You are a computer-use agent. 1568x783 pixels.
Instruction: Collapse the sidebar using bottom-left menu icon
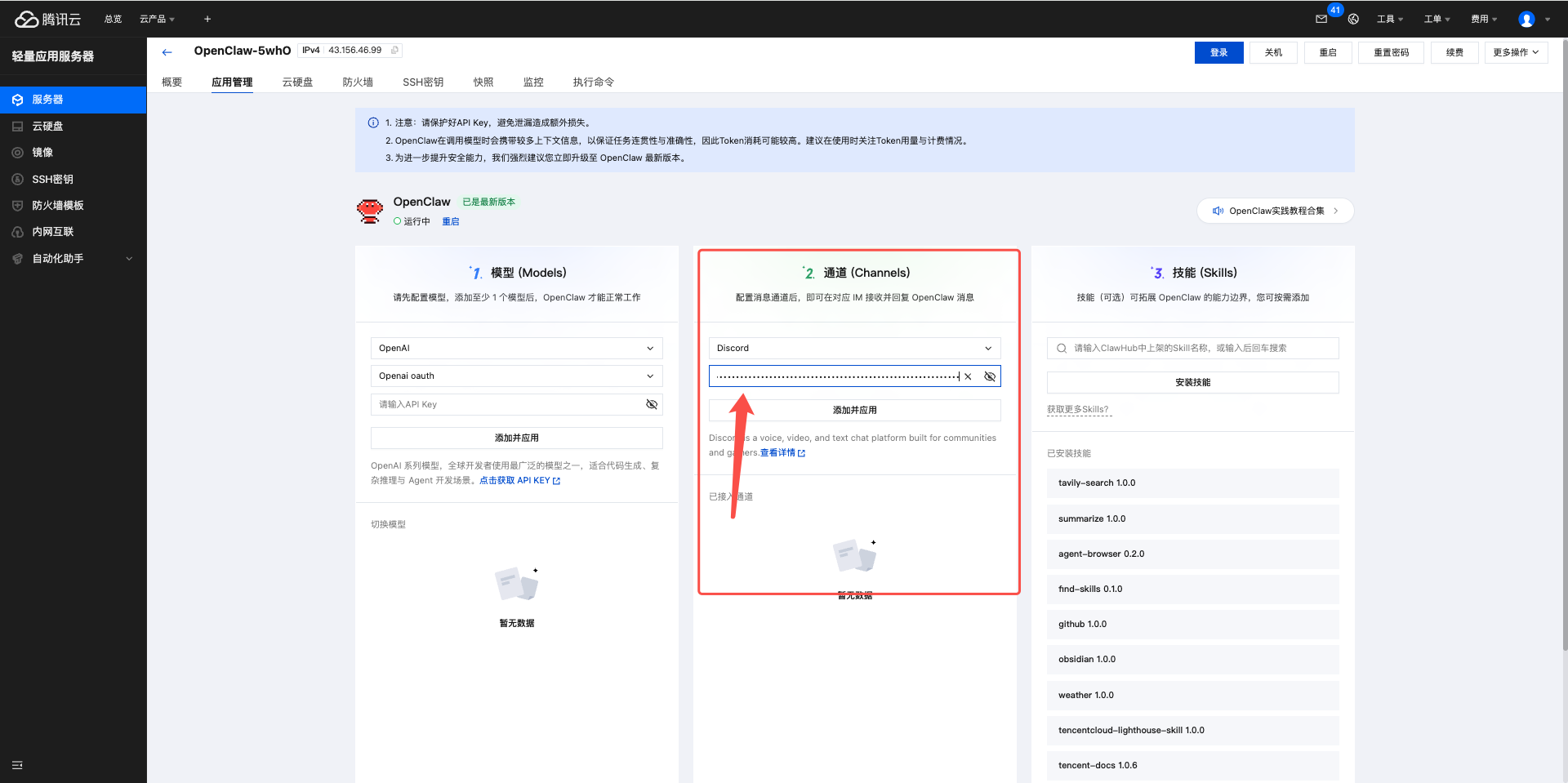17,765
